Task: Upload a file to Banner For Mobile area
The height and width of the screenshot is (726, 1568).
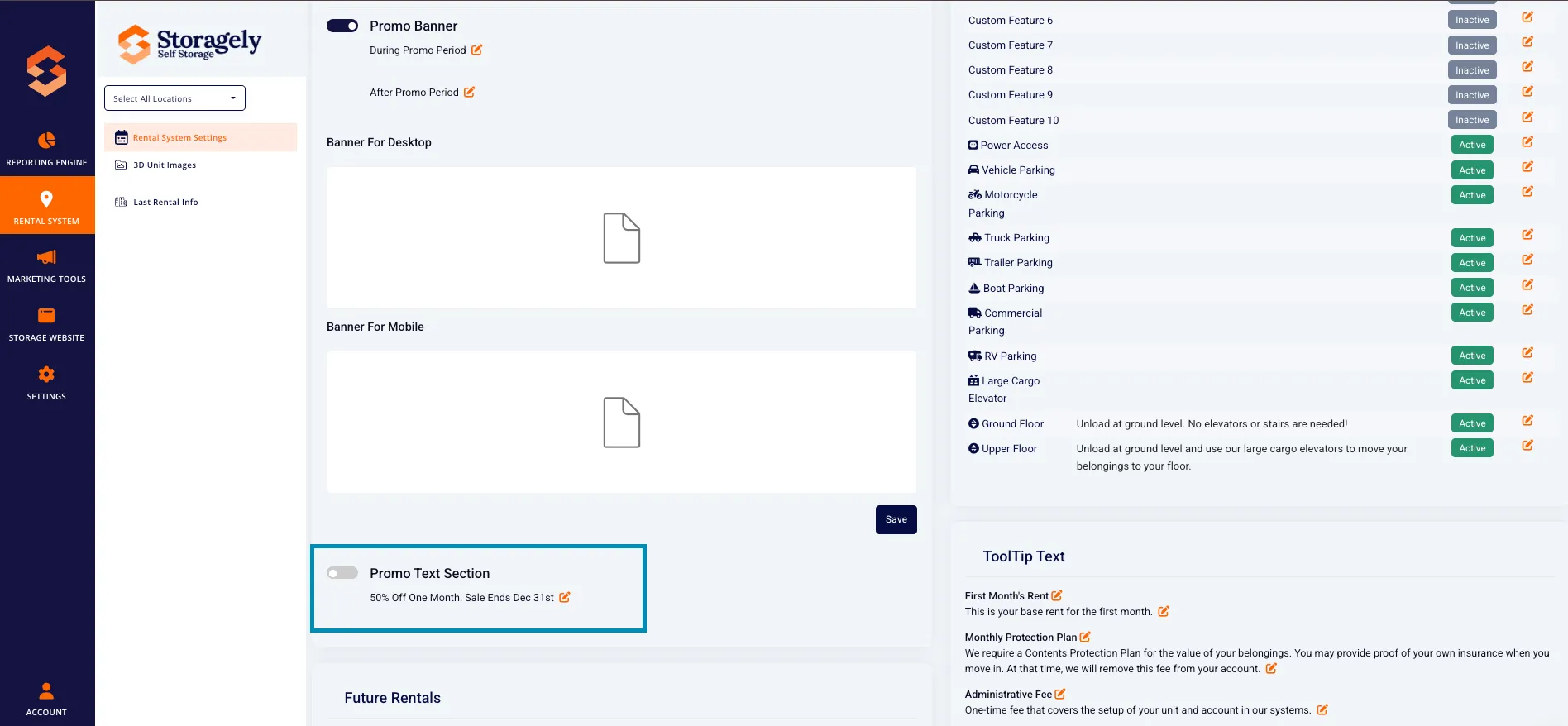Action: click(x=622, y=423)
